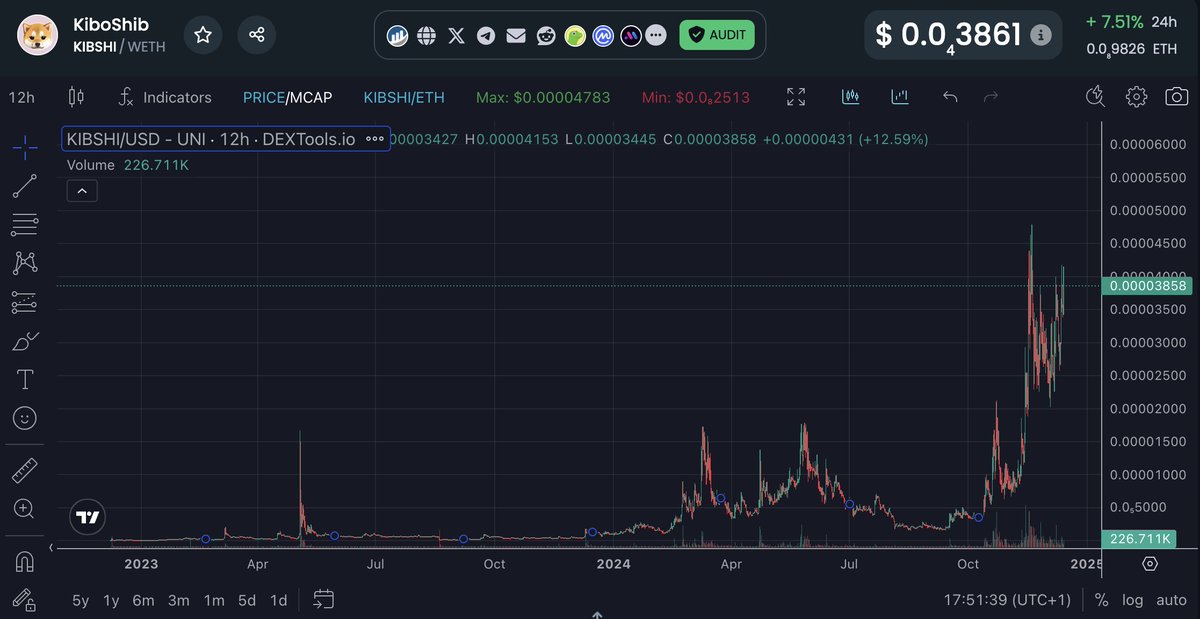Image resolution: width=1200 pixels, height=619 pixels.
Task: Open legend options three dots
Action: pyautogui.click(x=375, y=139)
